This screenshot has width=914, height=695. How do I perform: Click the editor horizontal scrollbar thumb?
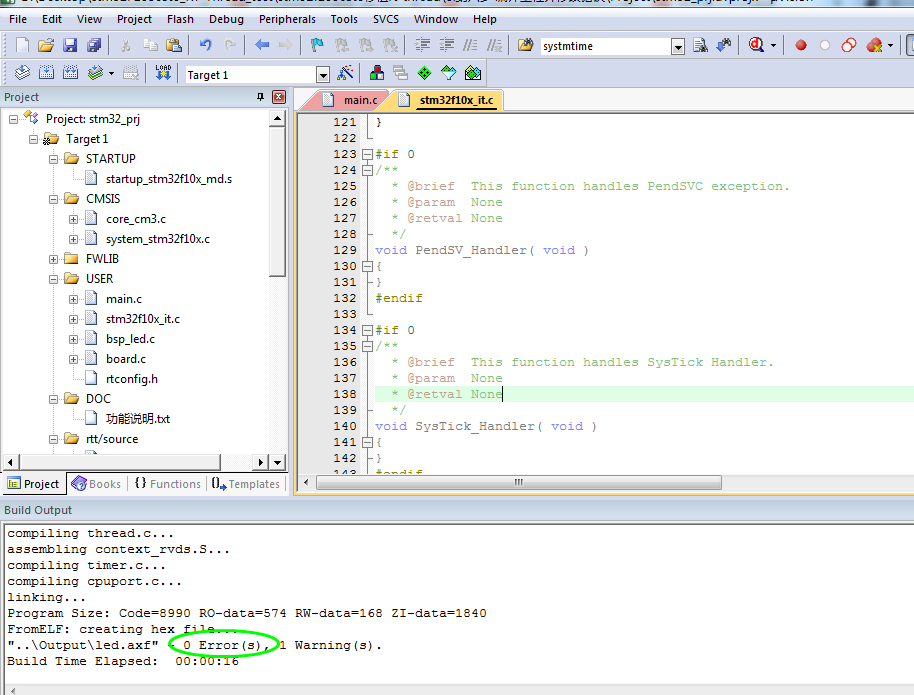519,482
